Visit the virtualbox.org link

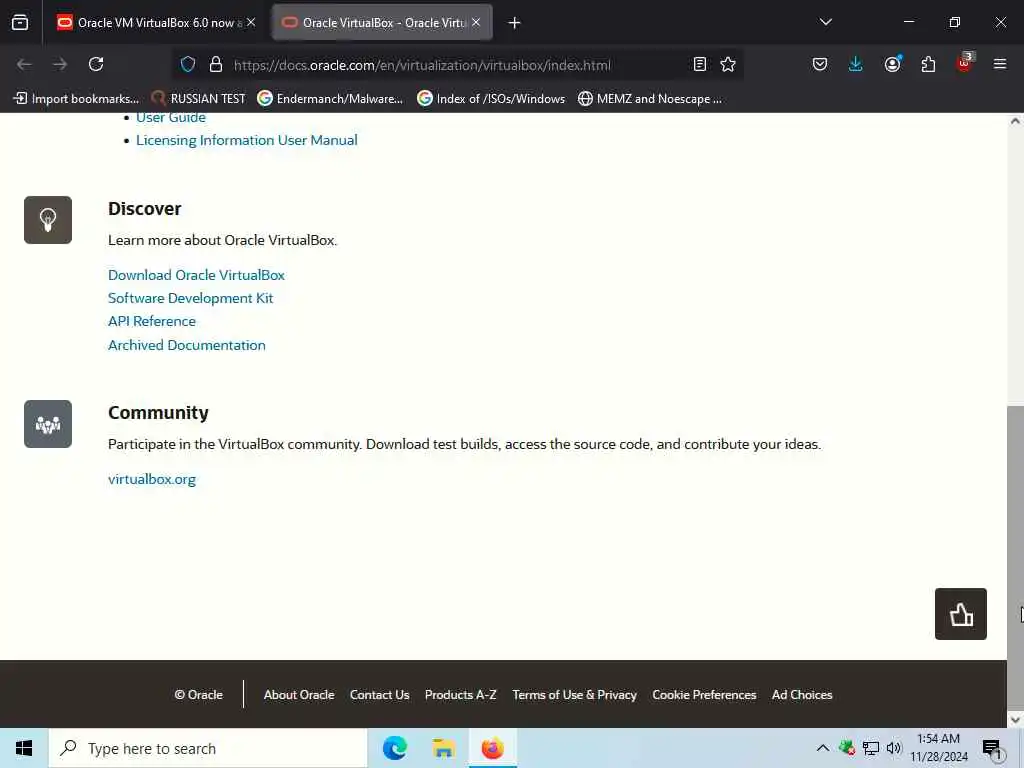152,479
